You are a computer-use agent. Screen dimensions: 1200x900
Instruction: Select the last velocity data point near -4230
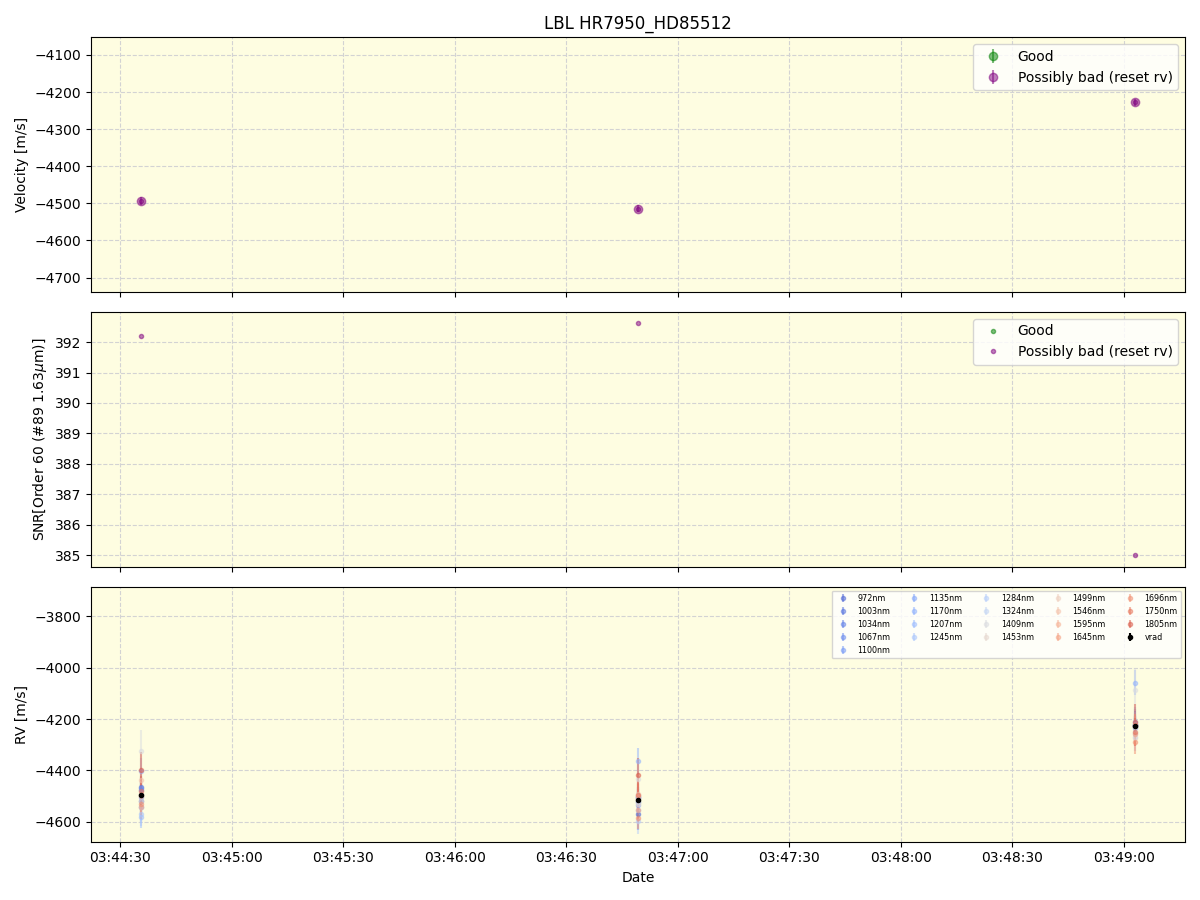coord(1135,102)
